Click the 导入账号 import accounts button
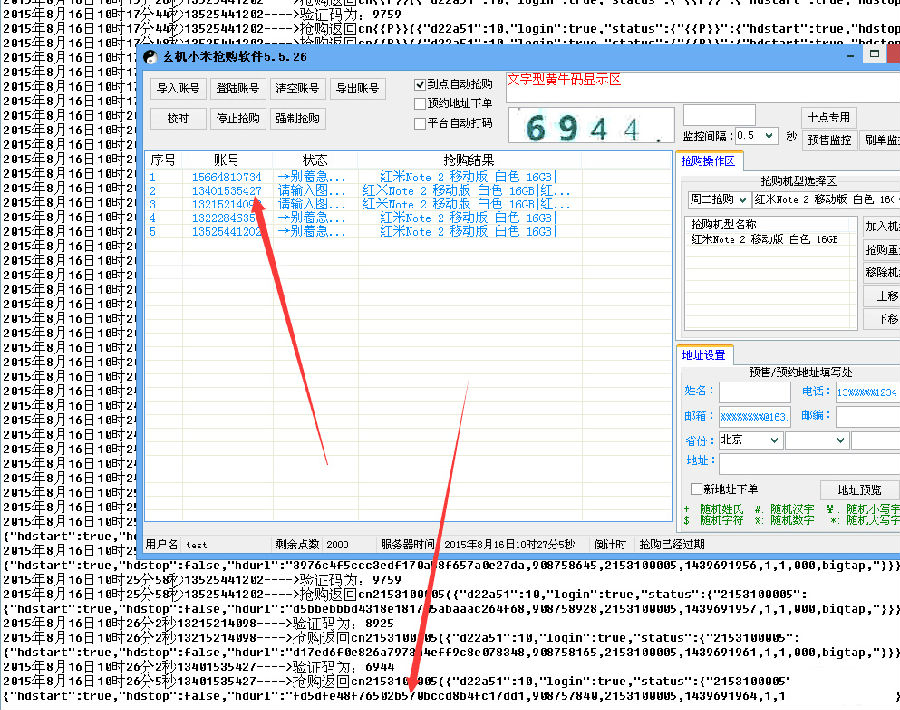 click(x=179, y=89)
